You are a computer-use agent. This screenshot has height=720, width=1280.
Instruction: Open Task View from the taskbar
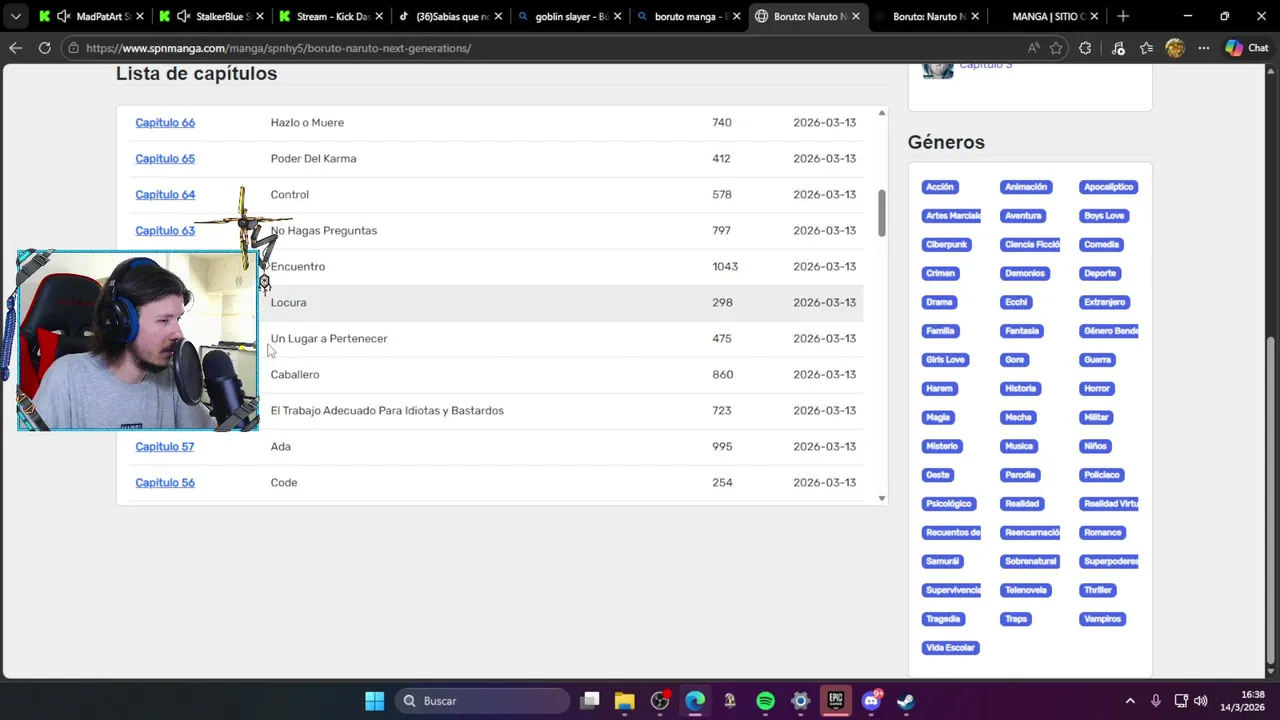(591, 701)
